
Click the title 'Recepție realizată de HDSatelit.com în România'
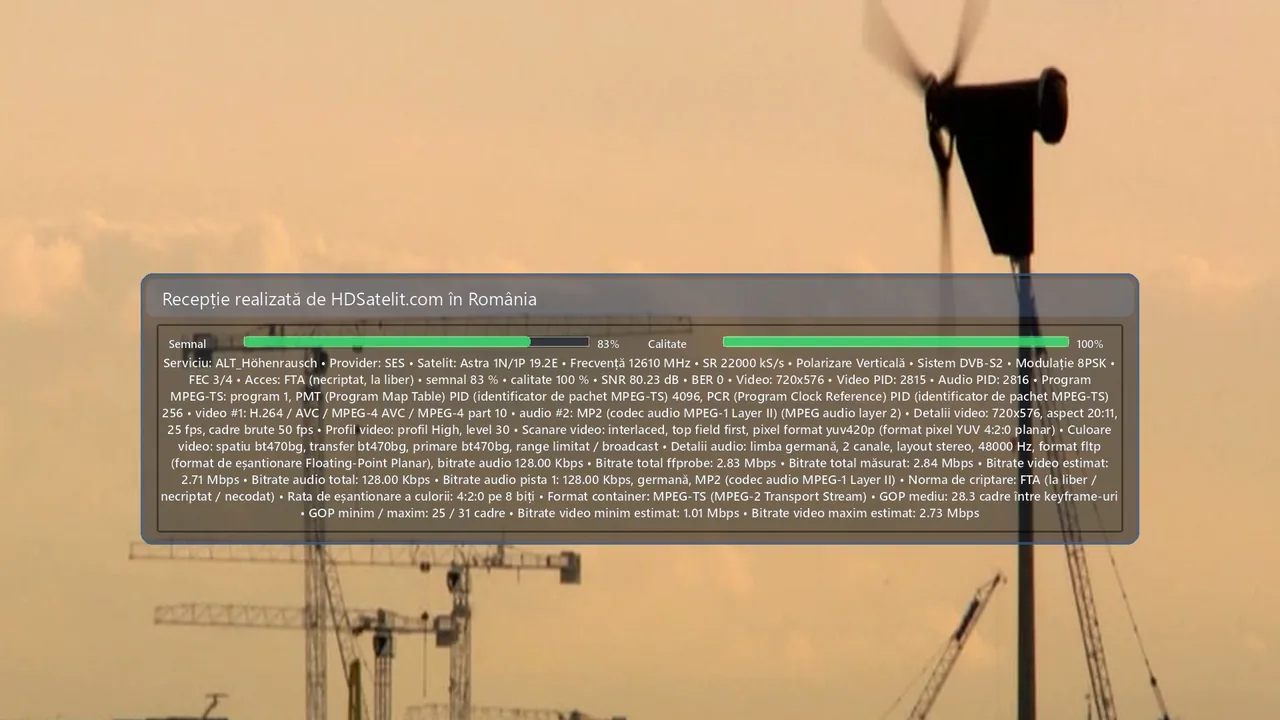[x=349, y=299]
